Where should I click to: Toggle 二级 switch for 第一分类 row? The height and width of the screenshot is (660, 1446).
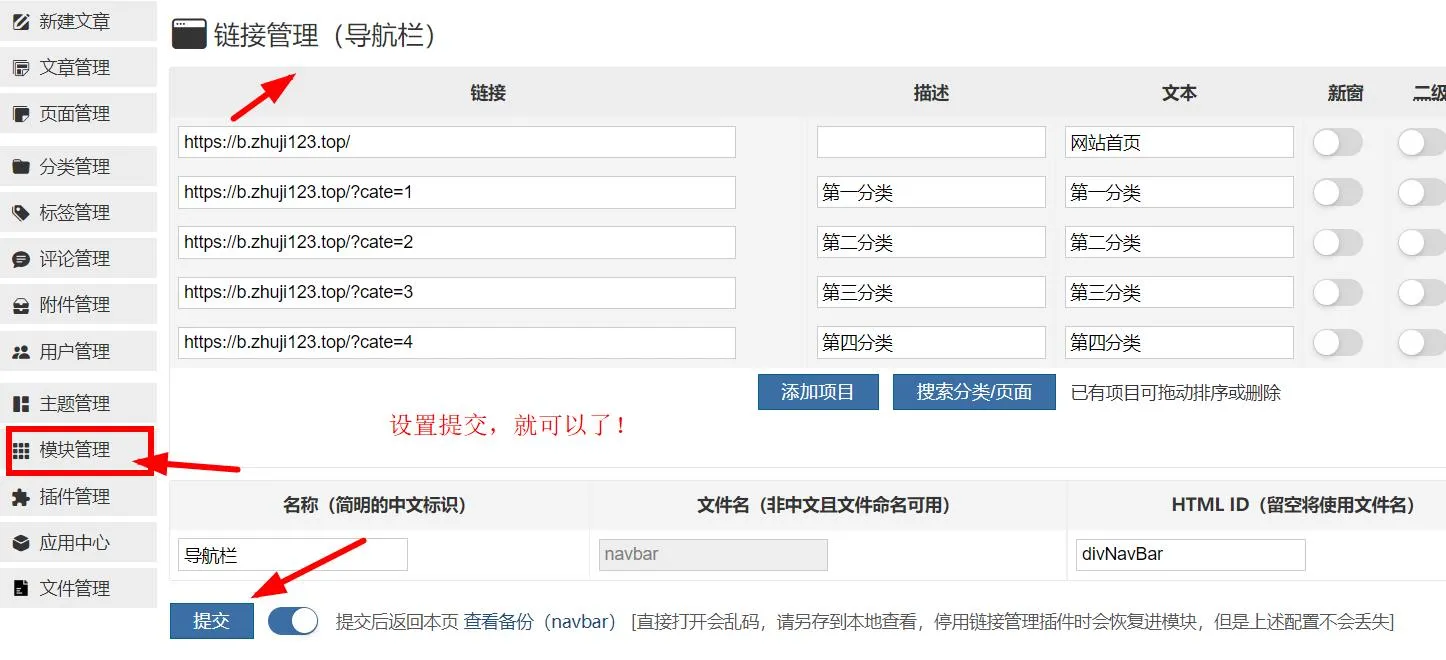(x=1422, y=193)
